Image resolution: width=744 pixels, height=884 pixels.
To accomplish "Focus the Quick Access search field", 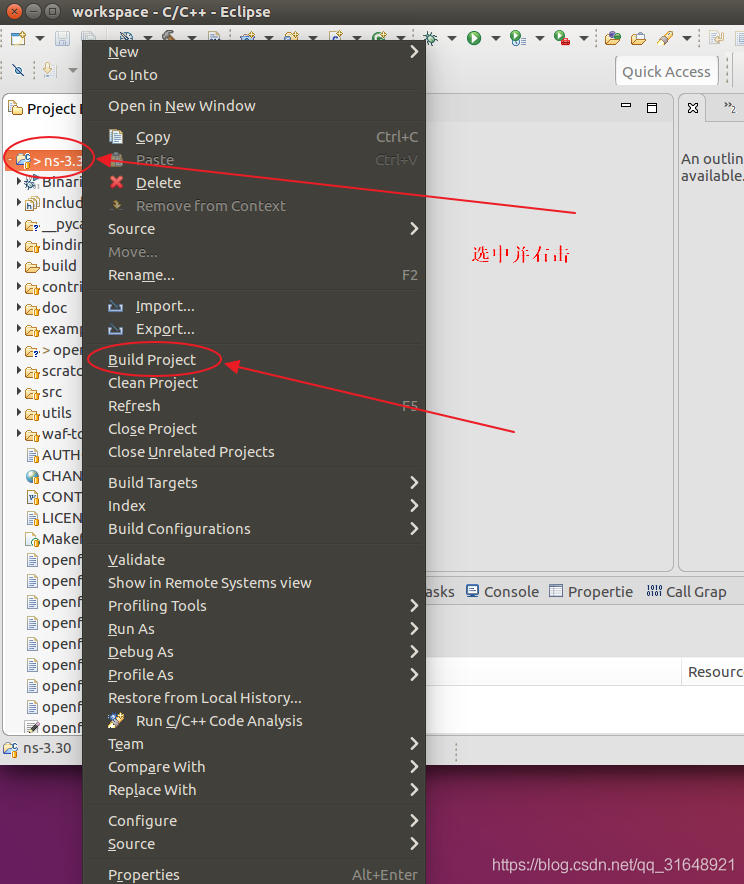I will (x=666, y=72).
